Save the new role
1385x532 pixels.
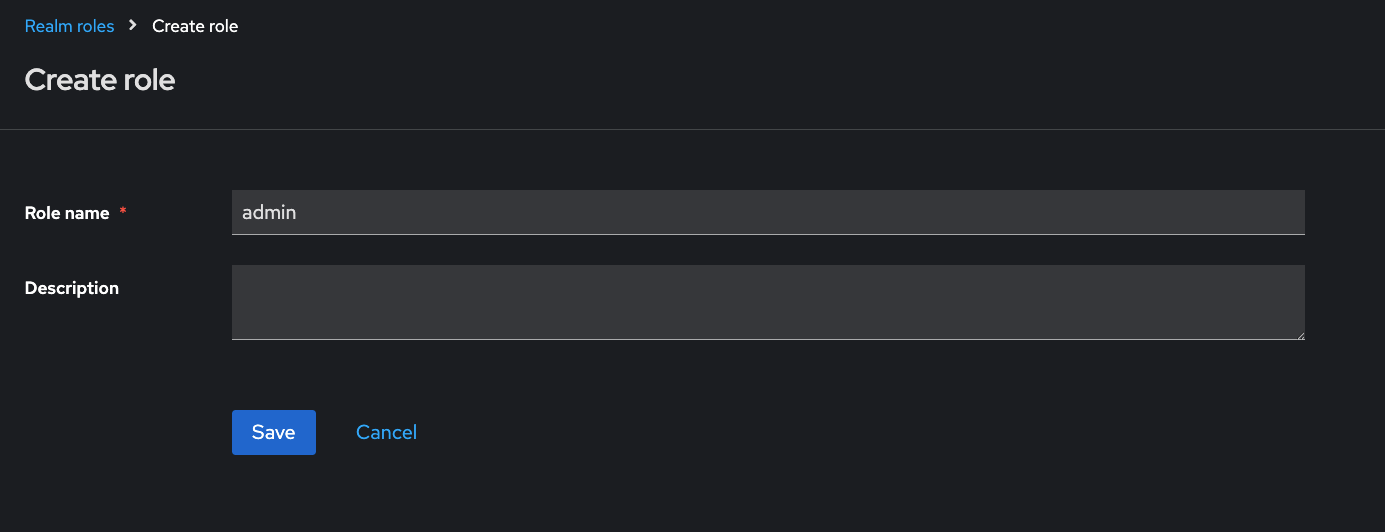(273, 432)
